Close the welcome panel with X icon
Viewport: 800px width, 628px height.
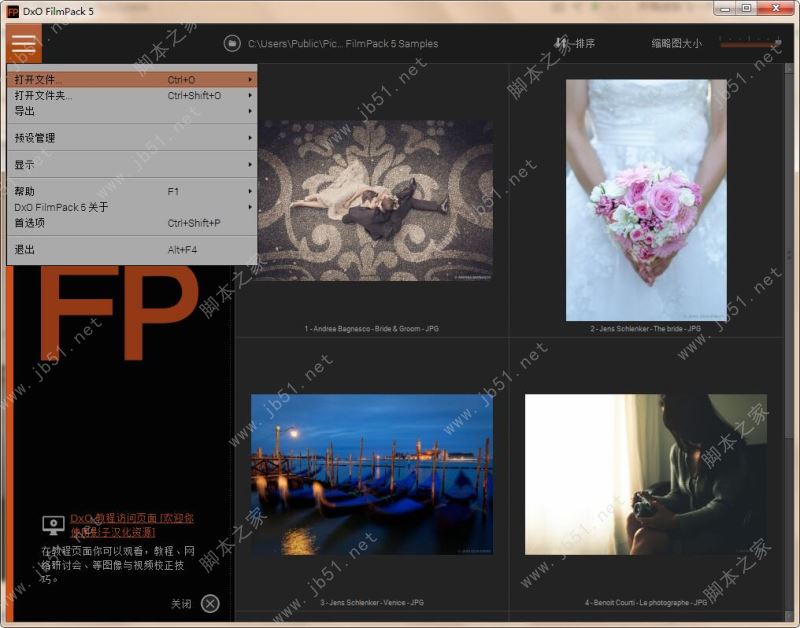pyautogui.click(x=210, y=604)
